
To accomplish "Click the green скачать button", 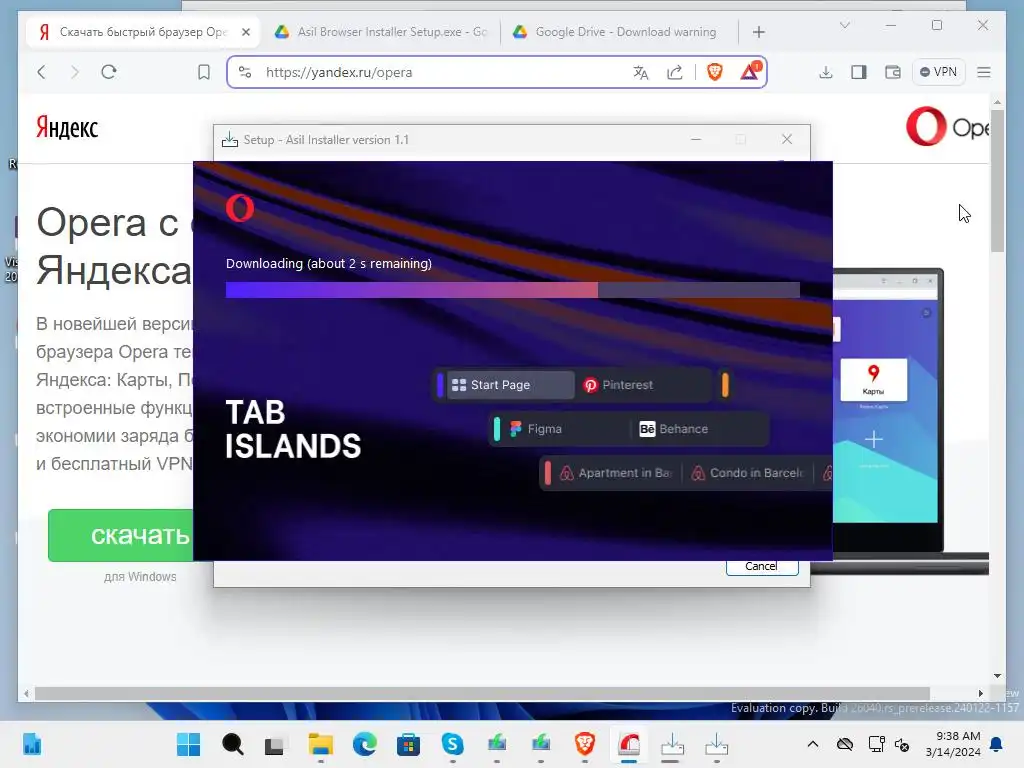I will pos(121,536).
